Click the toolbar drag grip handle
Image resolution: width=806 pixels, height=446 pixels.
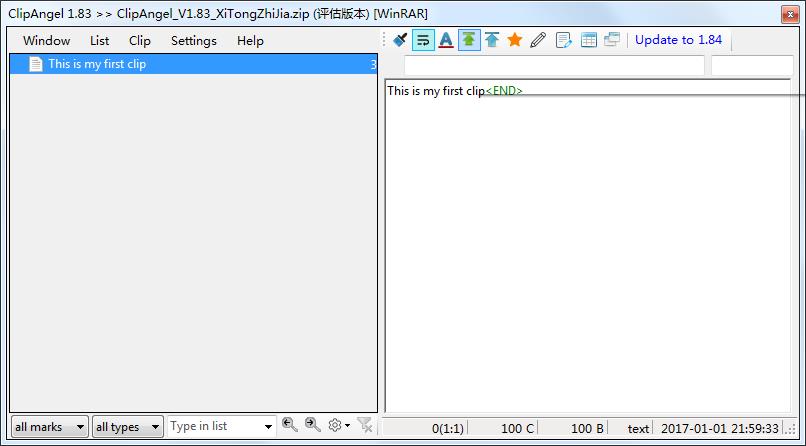click(x=384, y=40)
